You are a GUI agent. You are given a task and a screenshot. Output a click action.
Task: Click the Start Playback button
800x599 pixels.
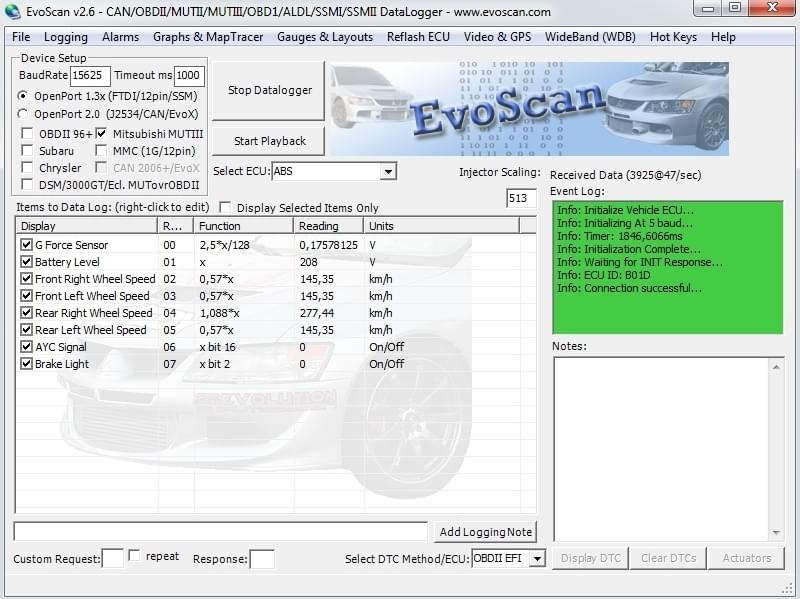pyautogui.click(x=269, y=141)
